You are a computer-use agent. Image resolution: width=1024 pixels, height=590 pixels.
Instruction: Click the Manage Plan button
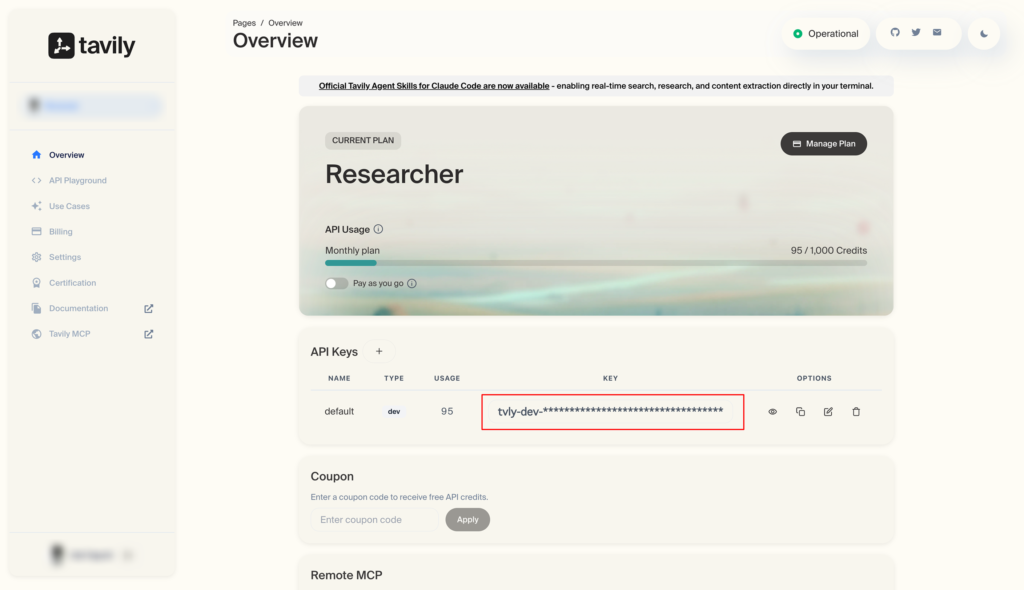point(823,144)
